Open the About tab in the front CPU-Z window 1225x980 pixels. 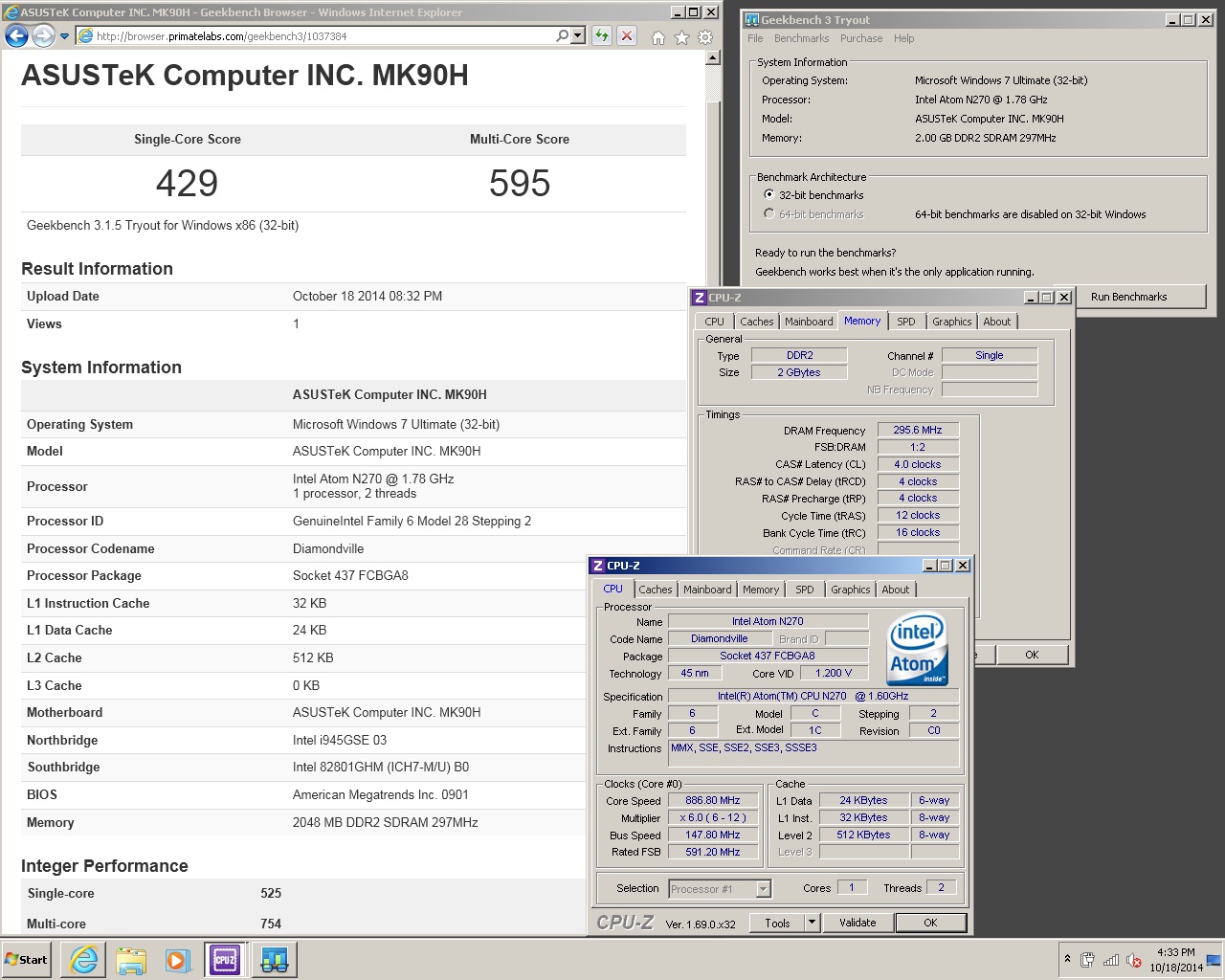(x=895, y=590)
